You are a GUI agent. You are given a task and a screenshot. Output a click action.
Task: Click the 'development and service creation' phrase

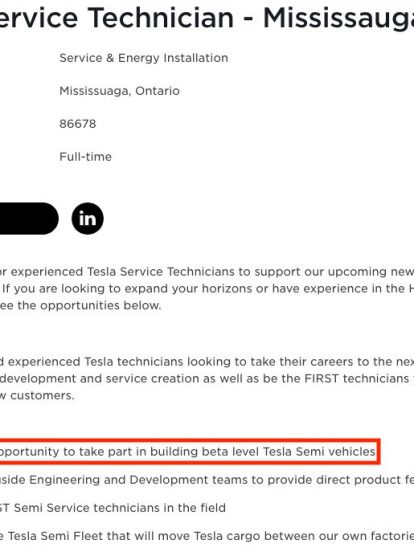click(x=108, y=378)
